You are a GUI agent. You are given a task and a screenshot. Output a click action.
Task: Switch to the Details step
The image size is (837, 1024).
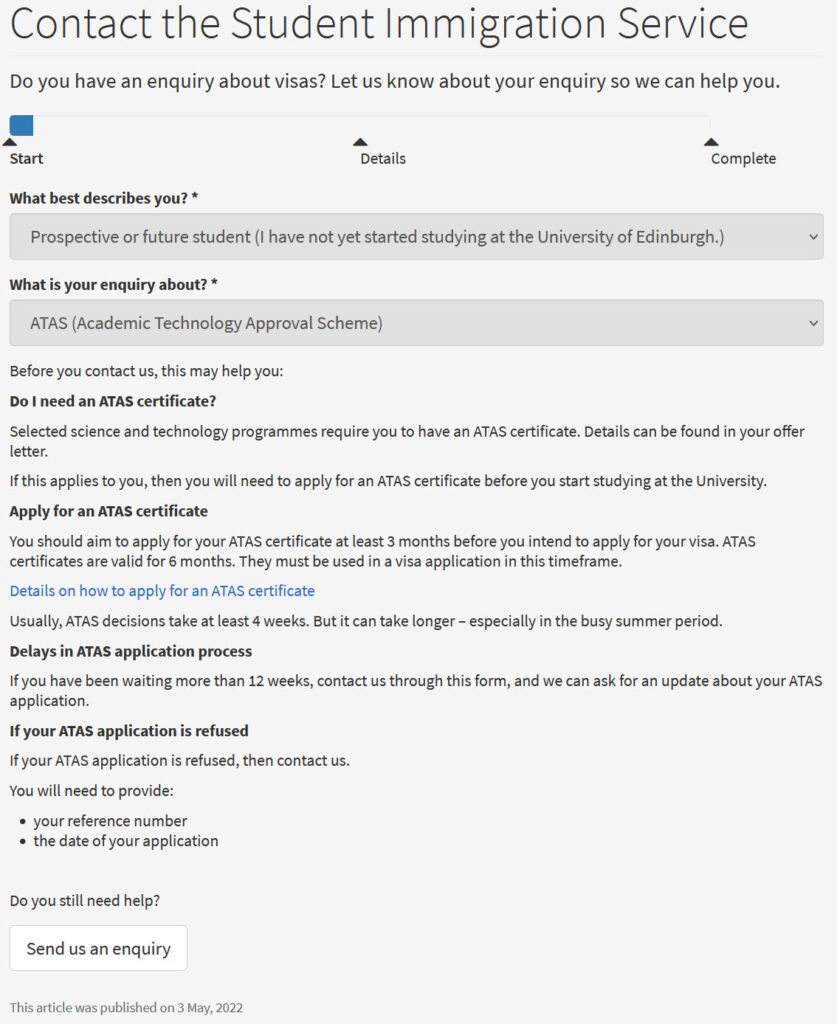click(381, 158)
